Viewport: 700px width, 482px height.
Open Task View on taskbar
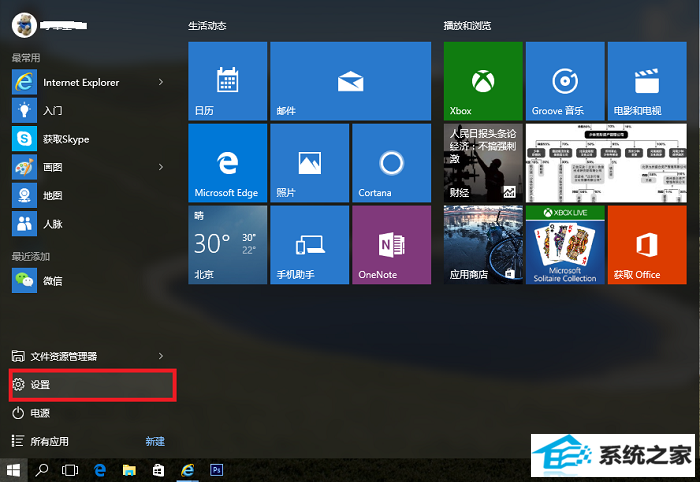(x=70, y=470)
